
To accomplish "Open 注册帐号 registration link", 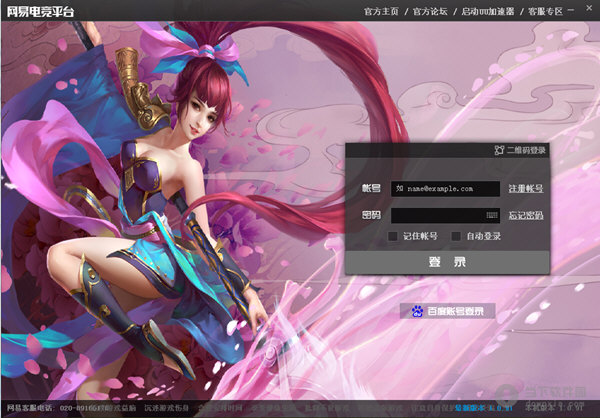I will 526,189.
